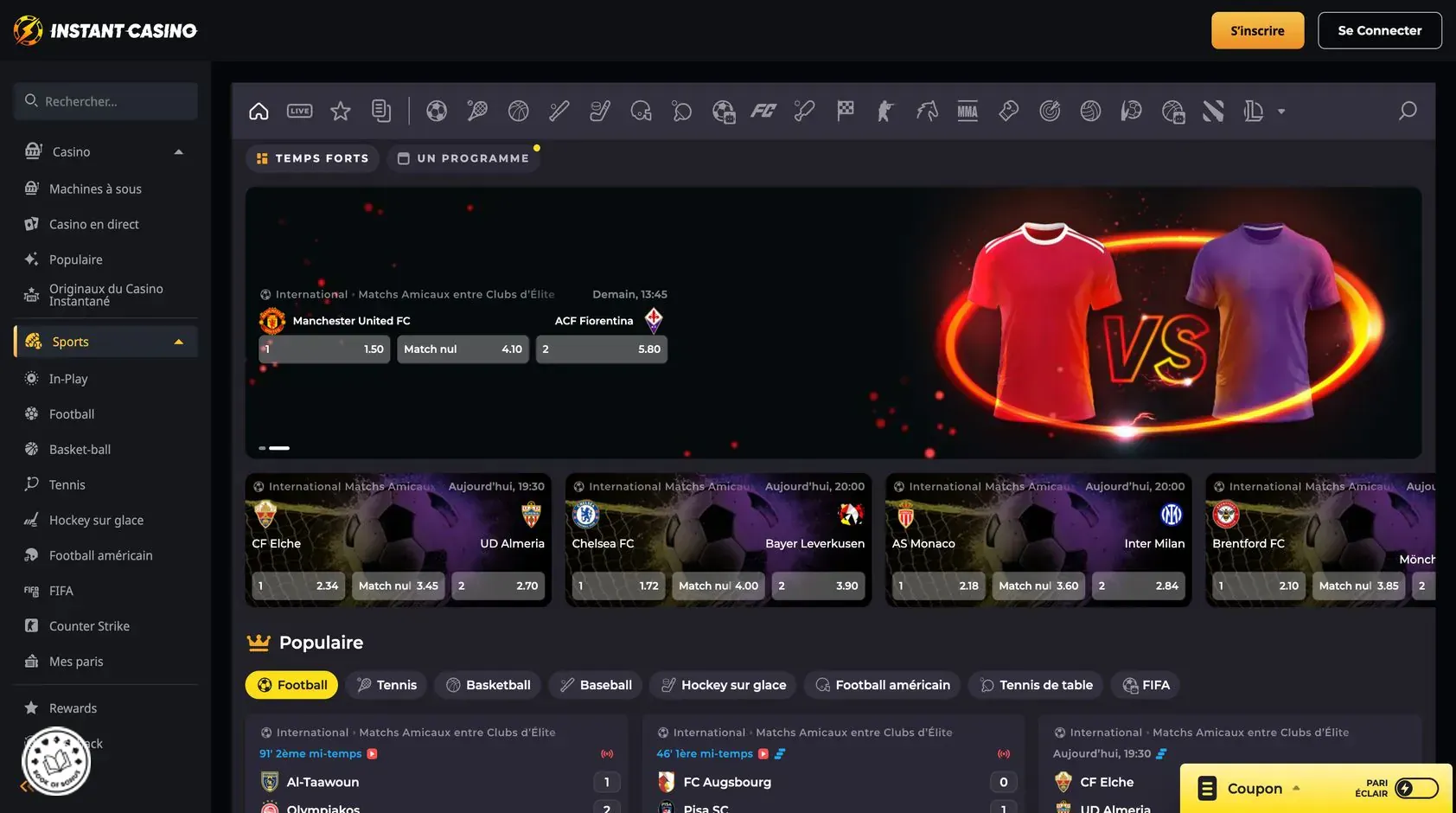Select the basketball sport icon in toolbar
This screenshot has width=1456, height=813.
[x=518, y=111]
